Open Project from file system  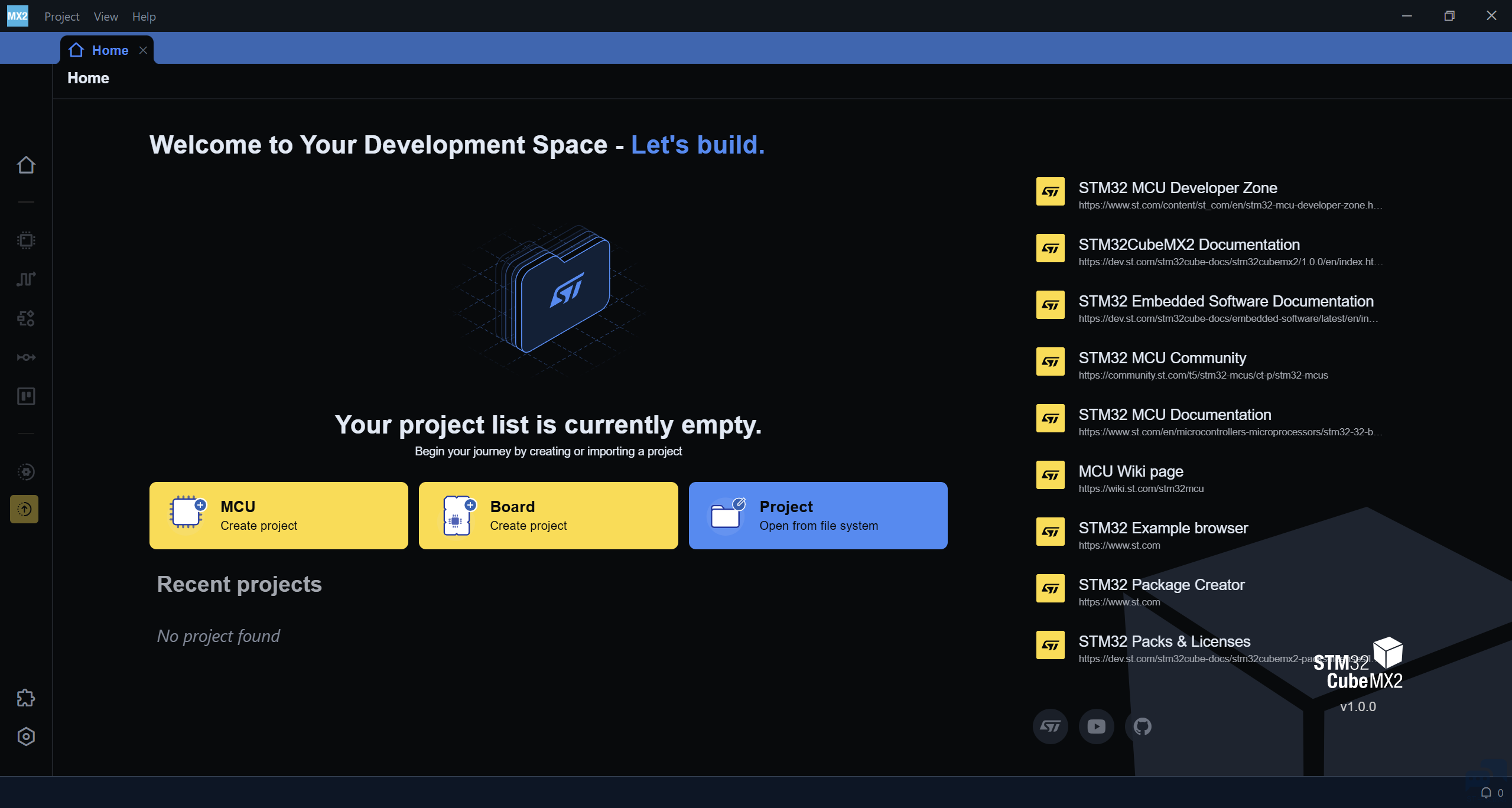[x=818, y=516]
